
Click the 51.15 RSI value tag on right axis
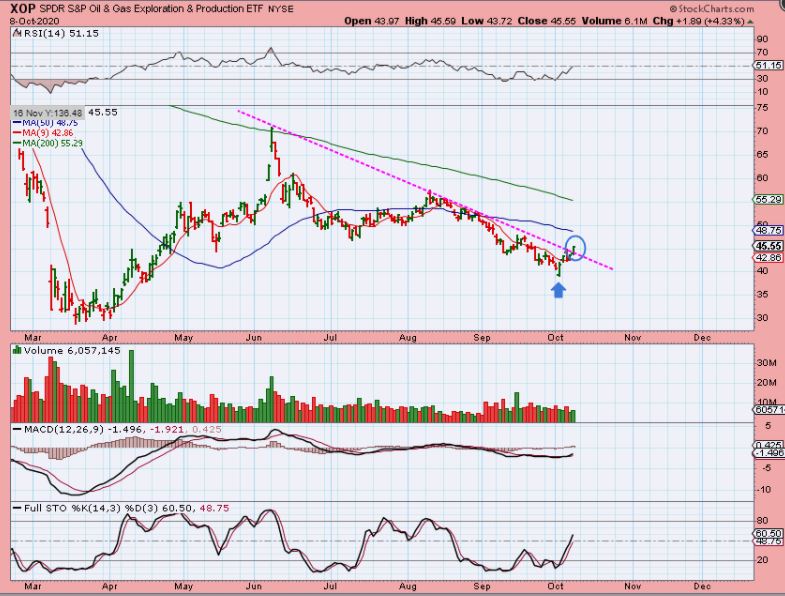[x=768, y=66]
